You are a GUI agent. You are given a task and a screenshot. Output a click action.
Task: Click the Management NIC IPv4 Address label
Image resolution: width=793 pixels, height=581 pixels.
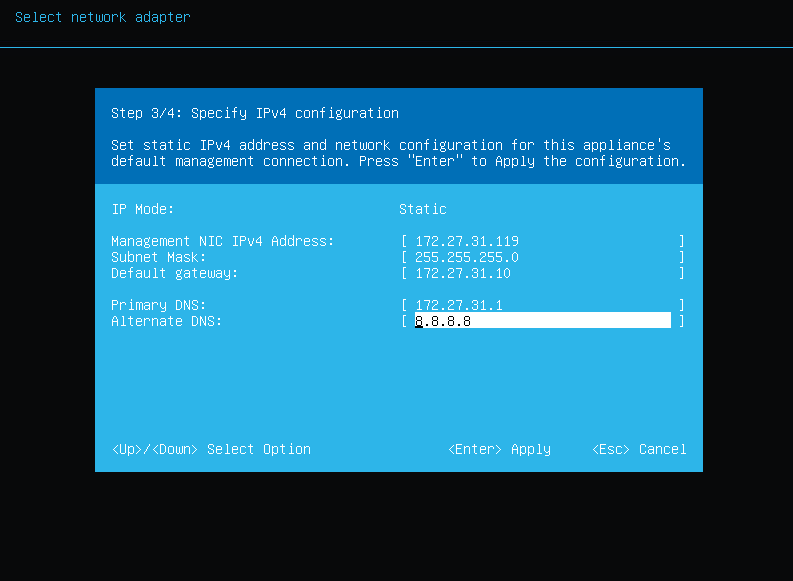[223, 241]
